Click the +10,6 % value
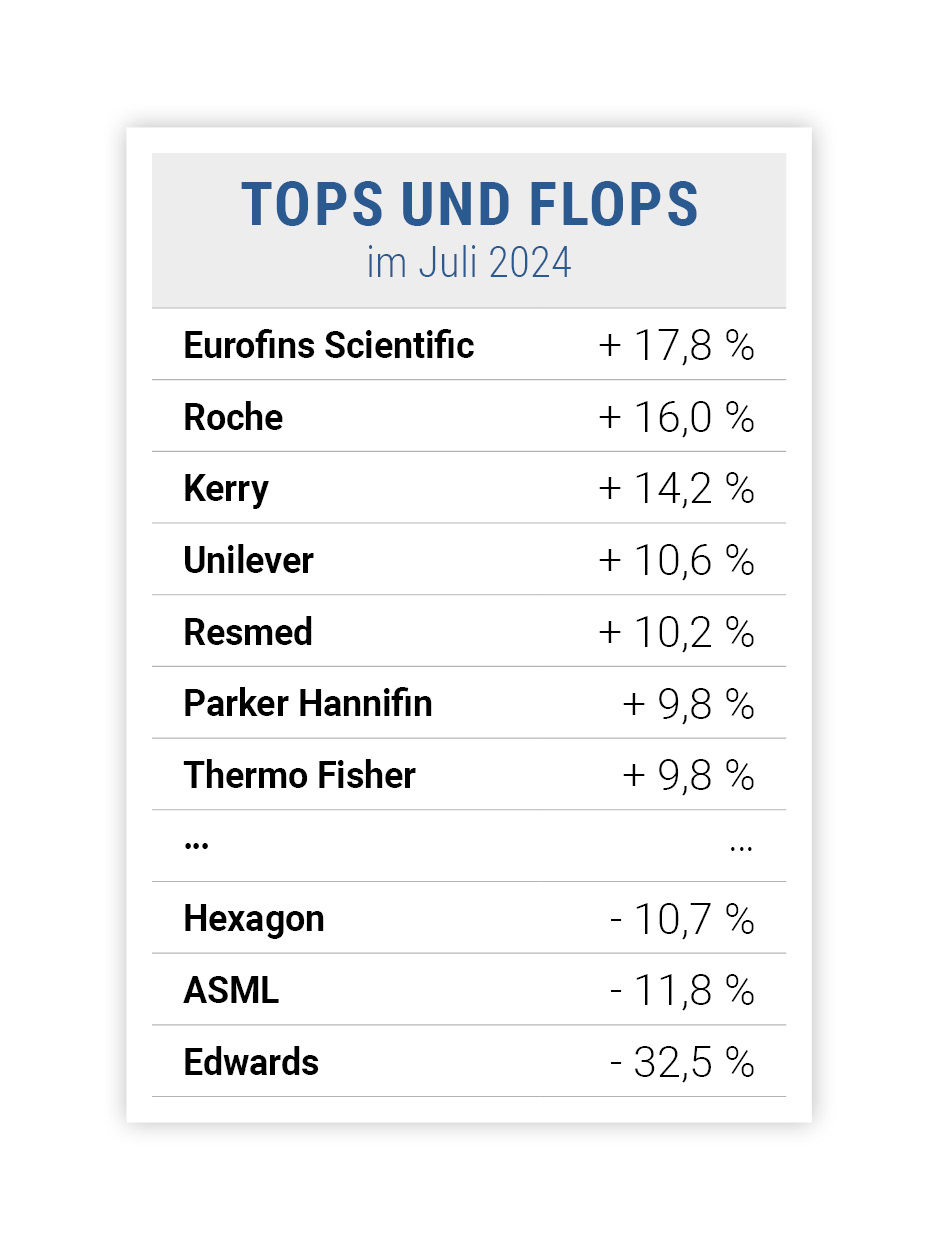 (x=676, y=561)
